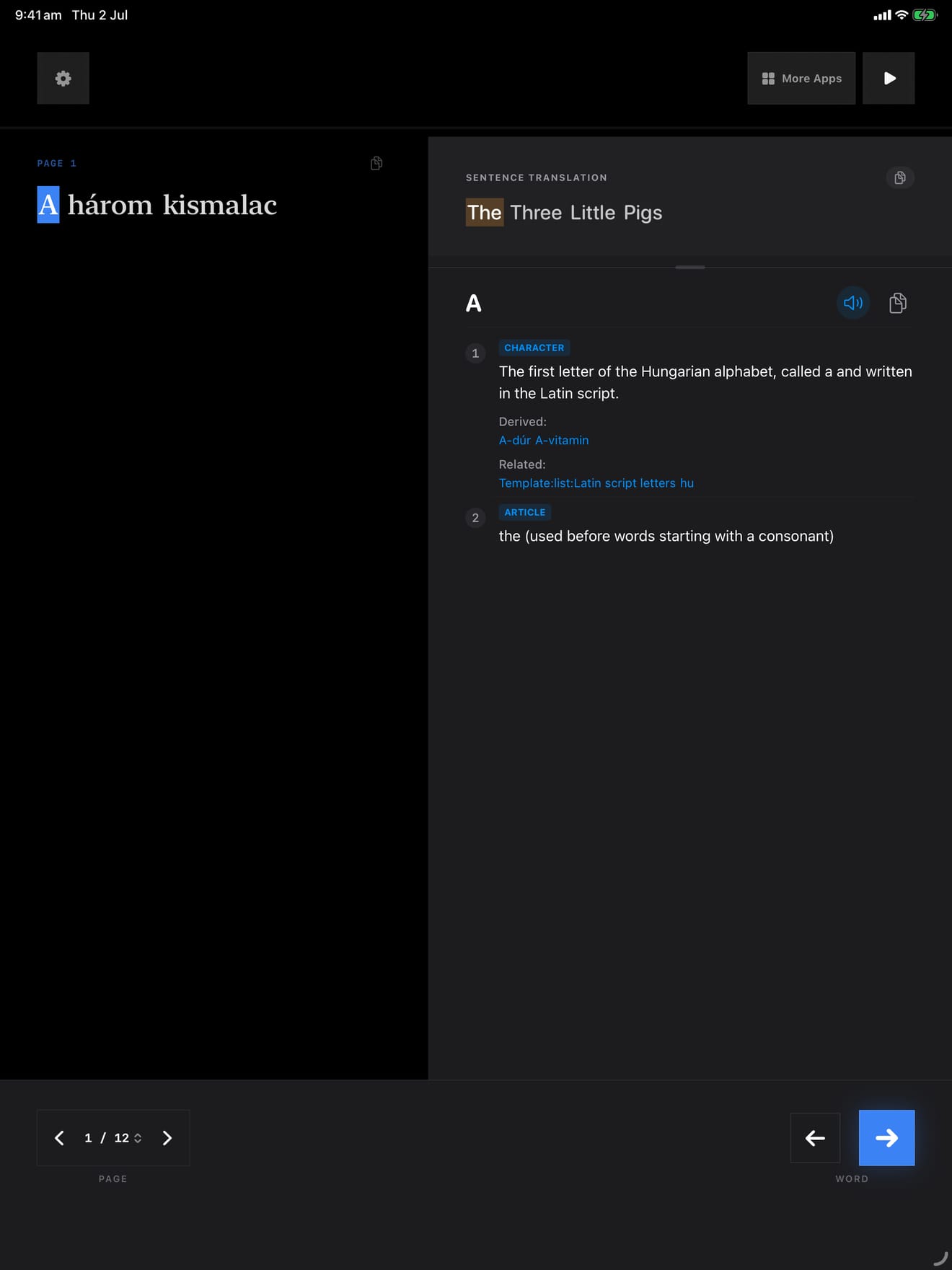Open the derived term A-dúr
Viewport: 952px width, 1270px height.
coord(515,440)
